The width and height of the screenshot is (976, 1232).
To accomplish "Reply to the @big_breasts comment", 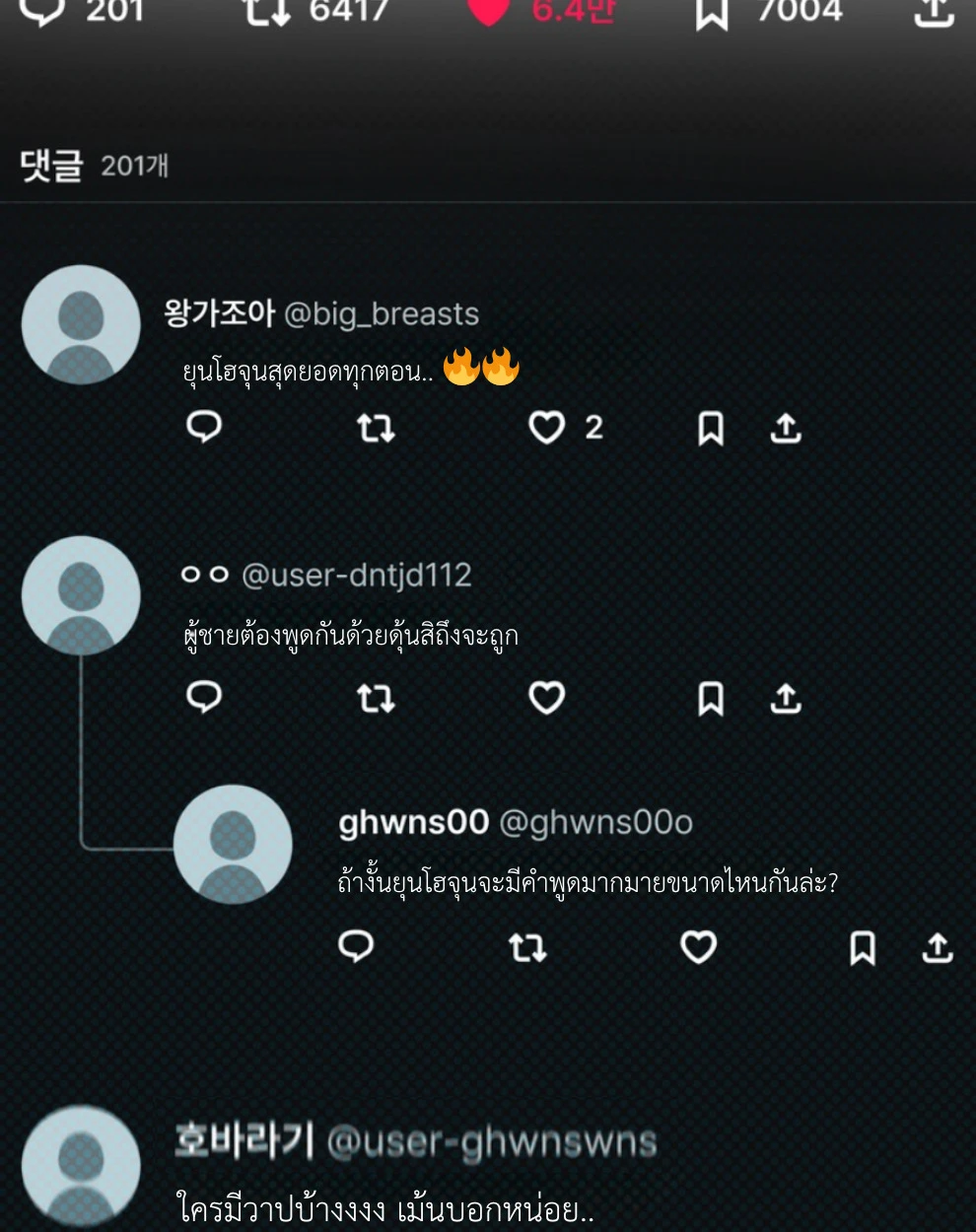I will 204,427.
